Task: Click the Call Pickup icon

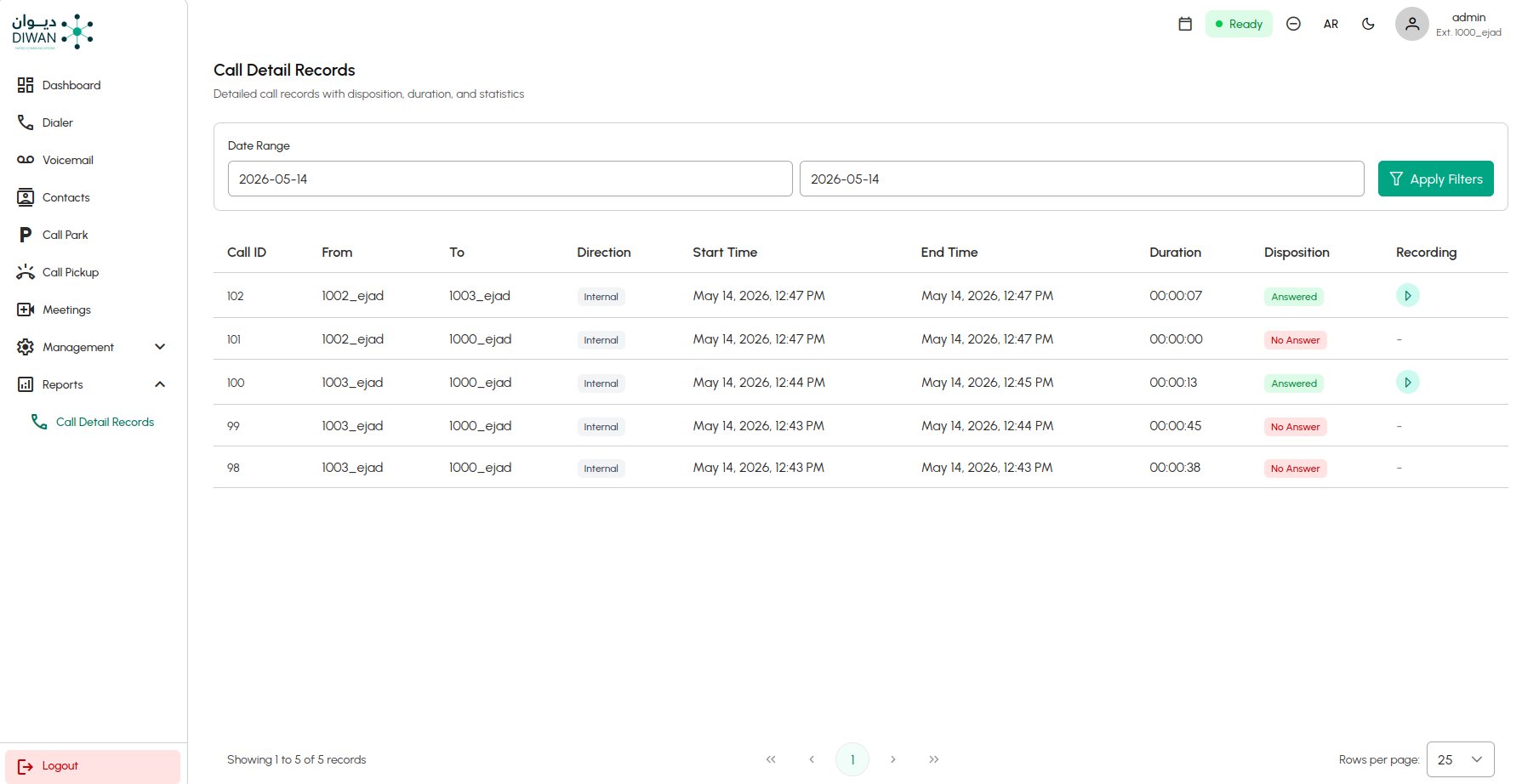Action: 26,272
